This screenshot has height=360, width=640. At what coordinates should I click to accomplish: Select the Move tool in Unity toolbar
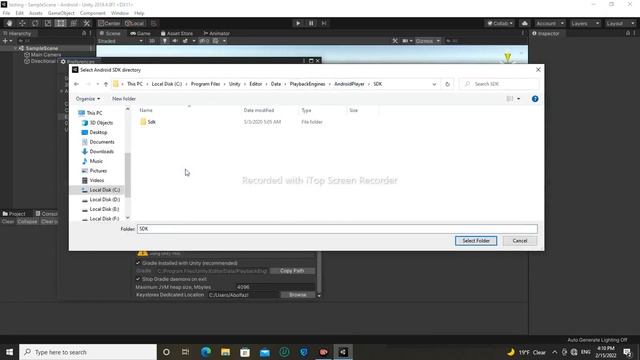(22, 23)
